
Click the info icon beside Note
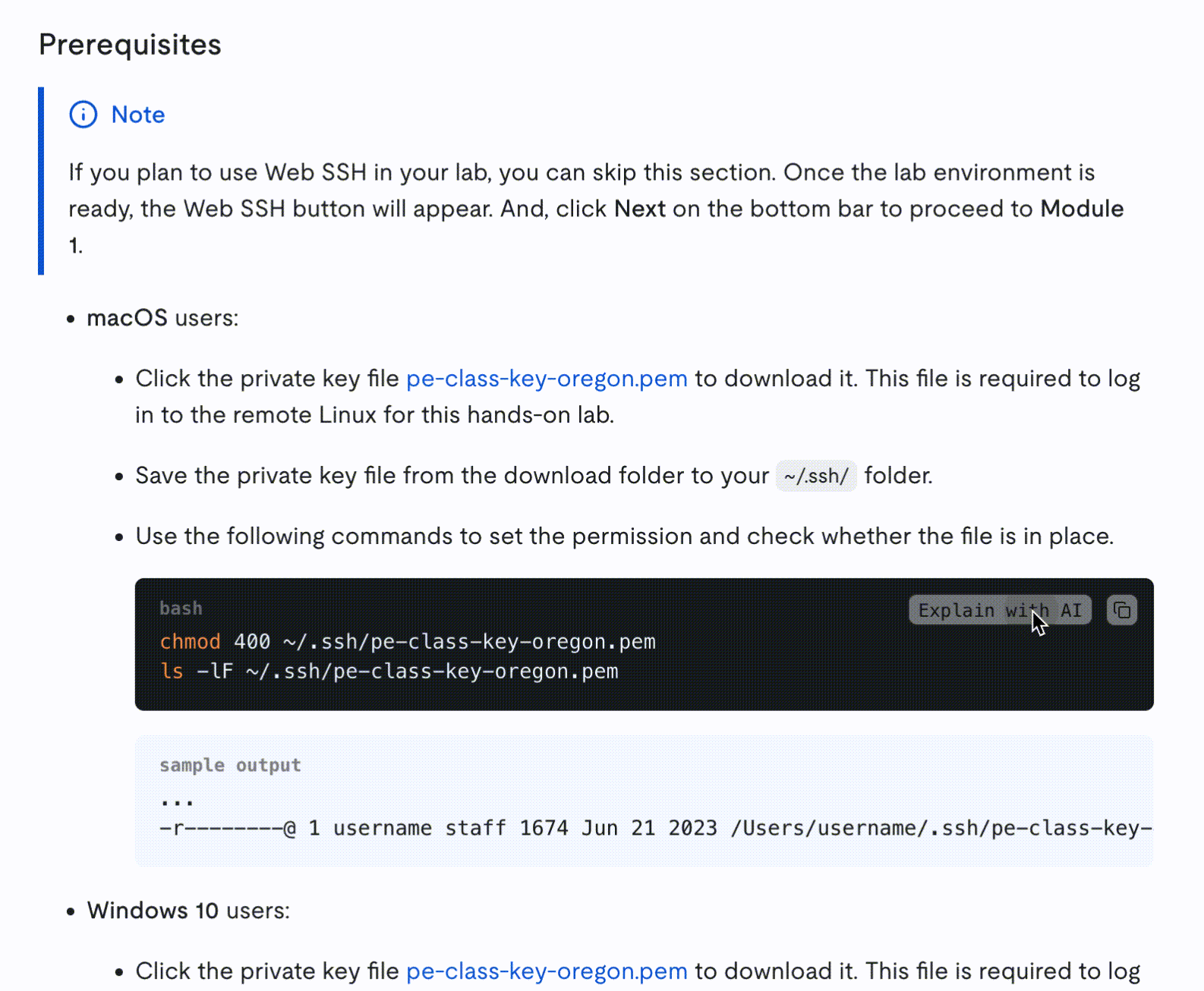(84, 115)
